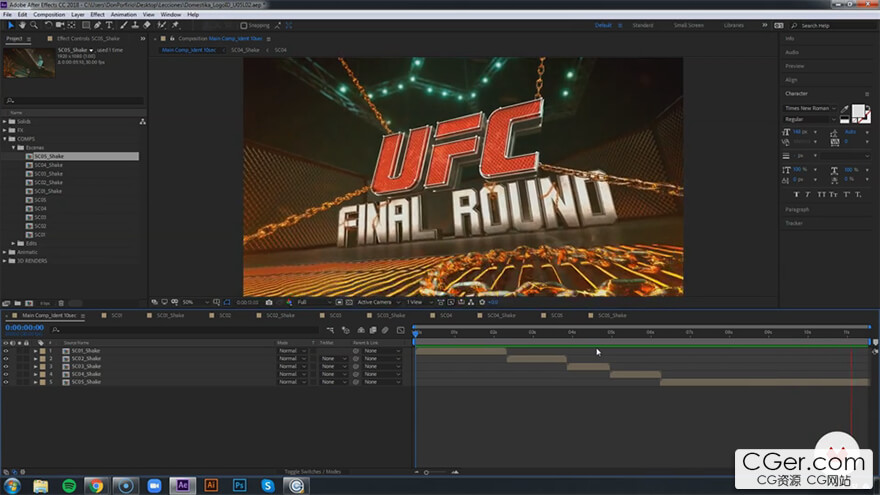Open the channel and color management icon

[x=289, y=302]
